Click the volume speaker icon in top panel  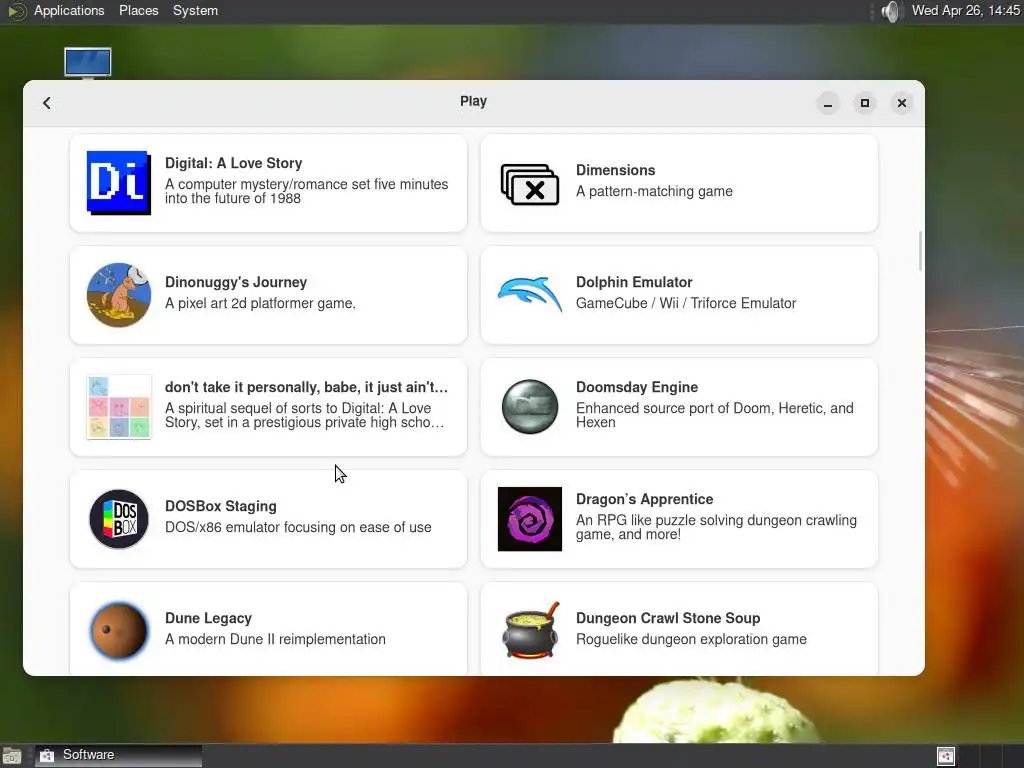[890, 11]
